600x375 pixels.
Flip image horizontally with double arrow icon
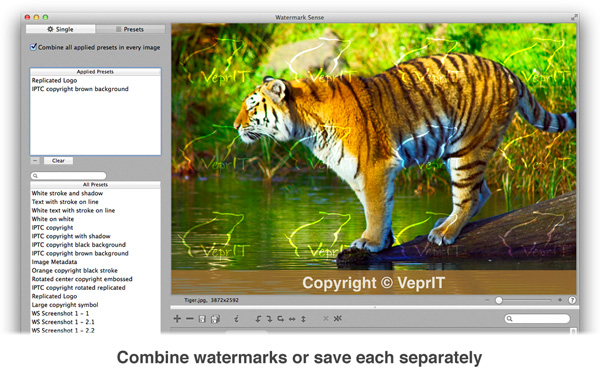click(292, 319)
